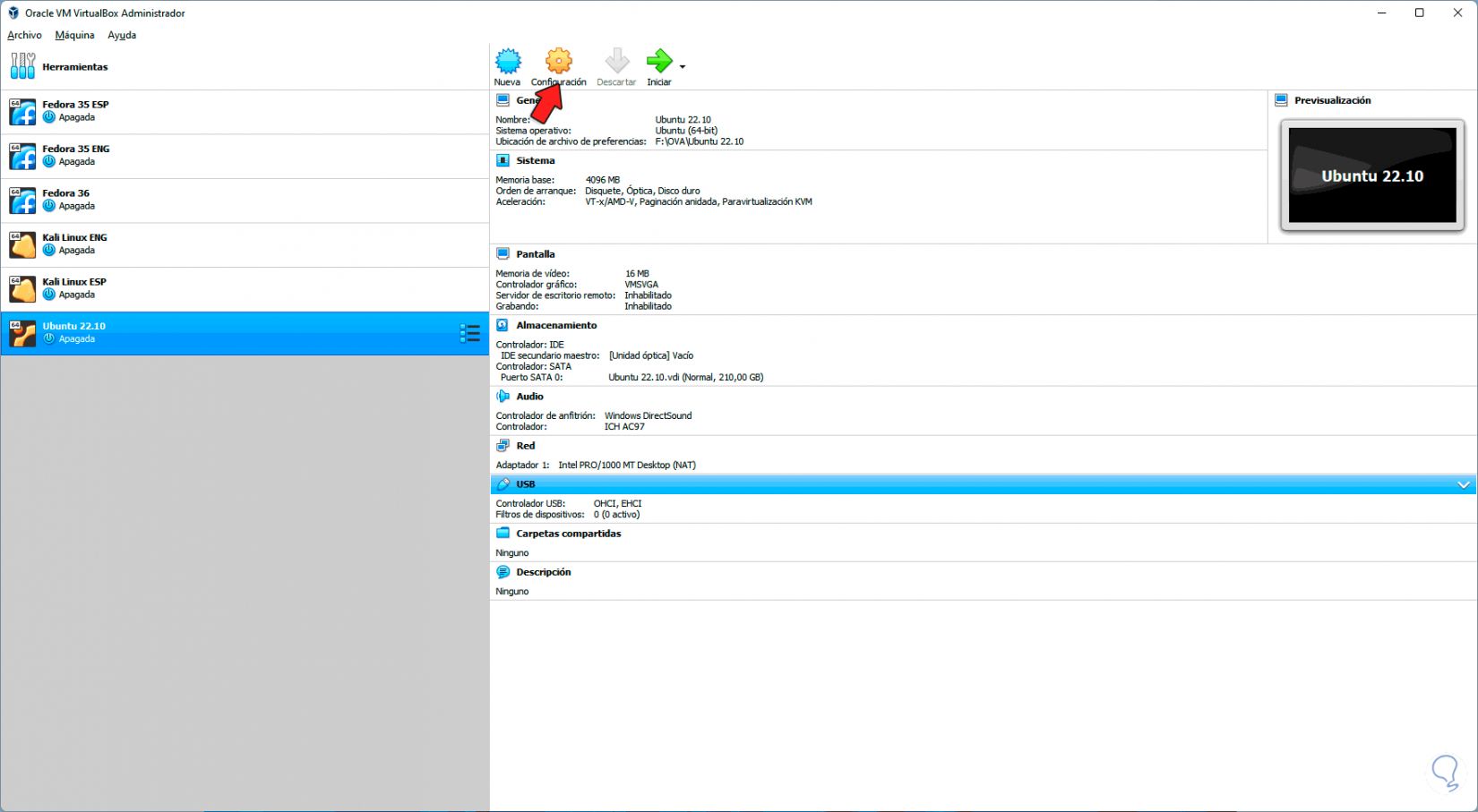The height and width of the screenshot is (812, 1478).
Task: Click the Descartar arrow icon
Action: [616, 61]
